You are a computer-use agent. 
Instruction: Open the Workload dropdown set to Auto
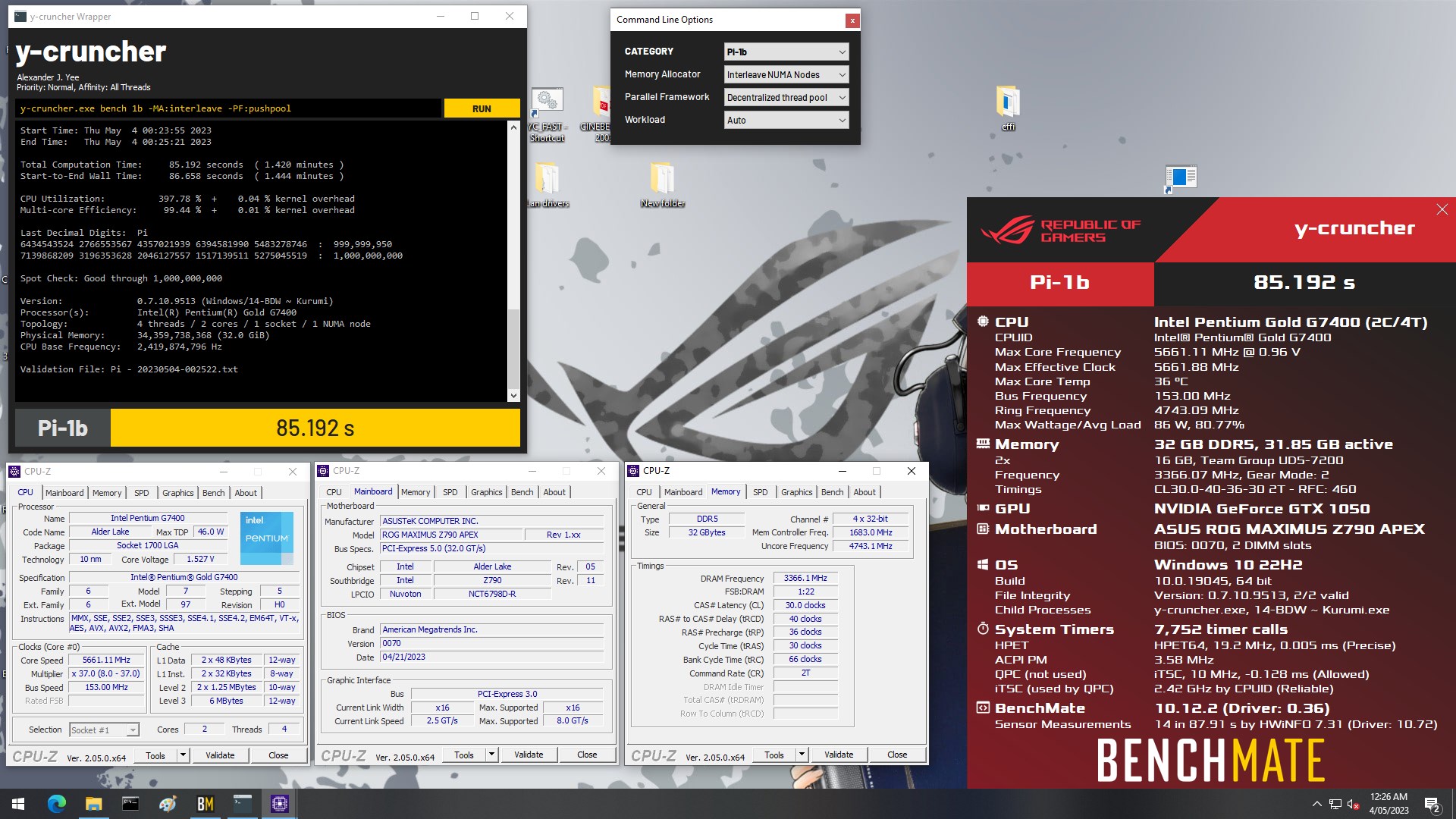(x=786, y=120)
